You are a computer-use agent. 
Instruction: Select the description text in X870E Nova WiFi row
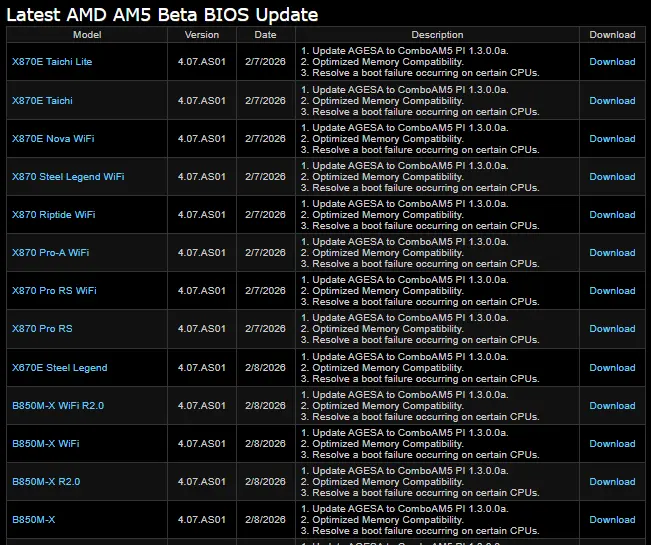pos(420,139)
